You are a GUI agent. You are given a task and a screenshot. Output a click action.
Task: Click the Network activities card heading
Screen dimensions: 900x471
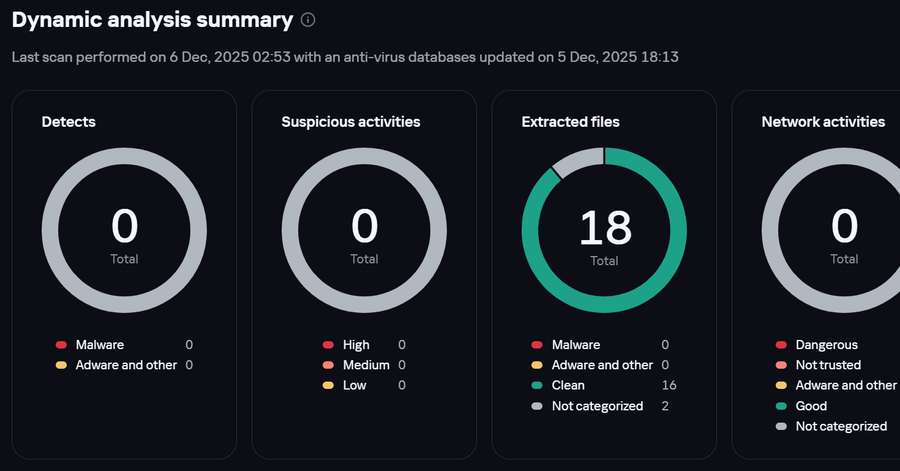823,122
